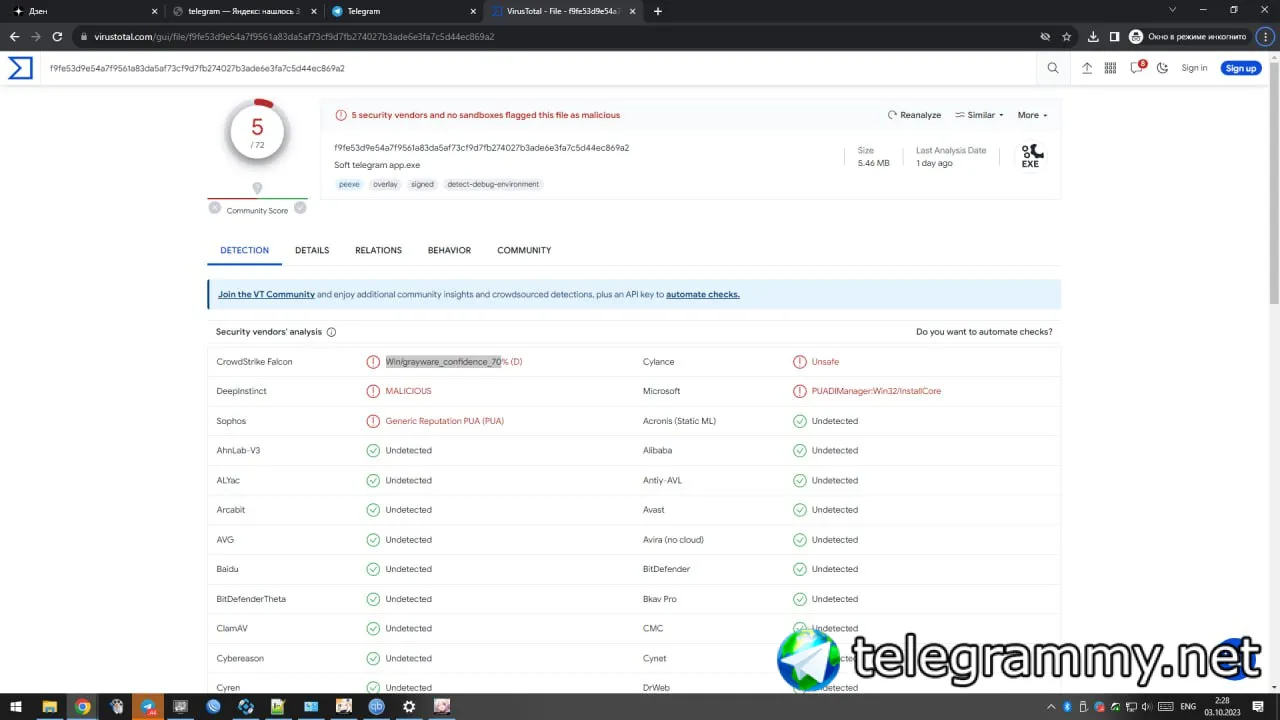Switch to the Yandex telegram search tab
The width and height of the screenshot is (1280, 720).
243,11
